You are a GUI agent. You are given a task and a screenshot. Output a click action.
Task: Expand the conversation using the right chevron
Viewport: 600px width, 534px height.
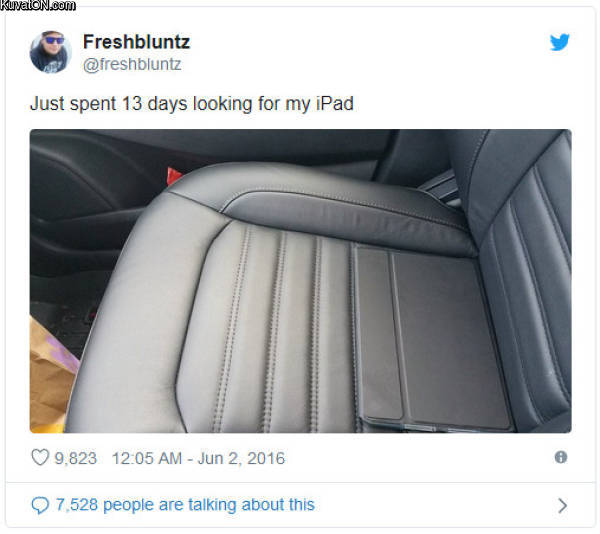562,506
